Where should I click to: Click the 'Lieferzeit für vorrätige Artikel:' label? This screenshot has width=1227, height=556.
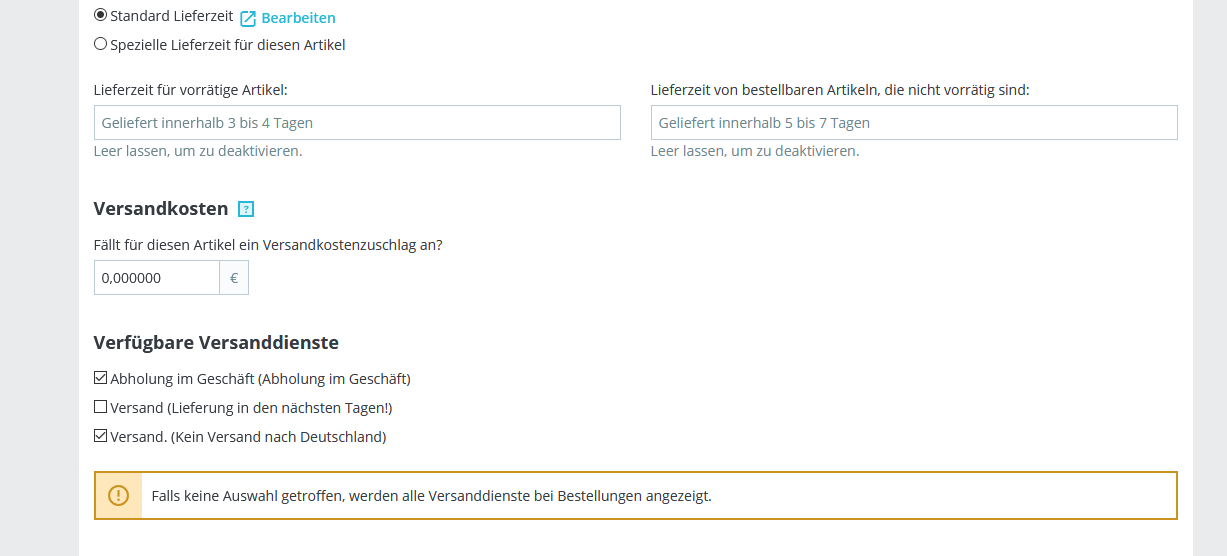190,90
